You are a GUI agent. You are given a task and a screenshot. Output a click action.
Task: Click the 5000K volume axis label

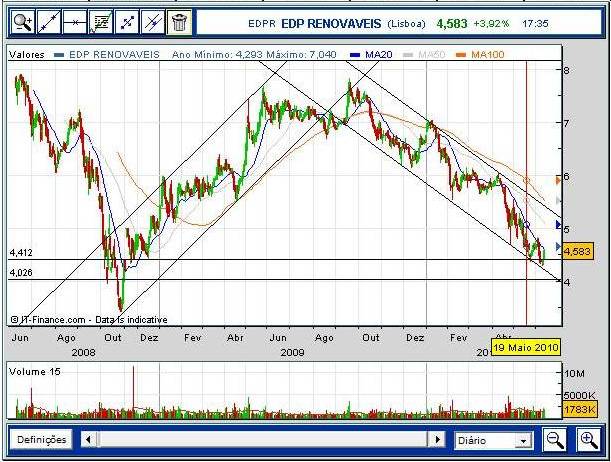(x=579, y=396)
